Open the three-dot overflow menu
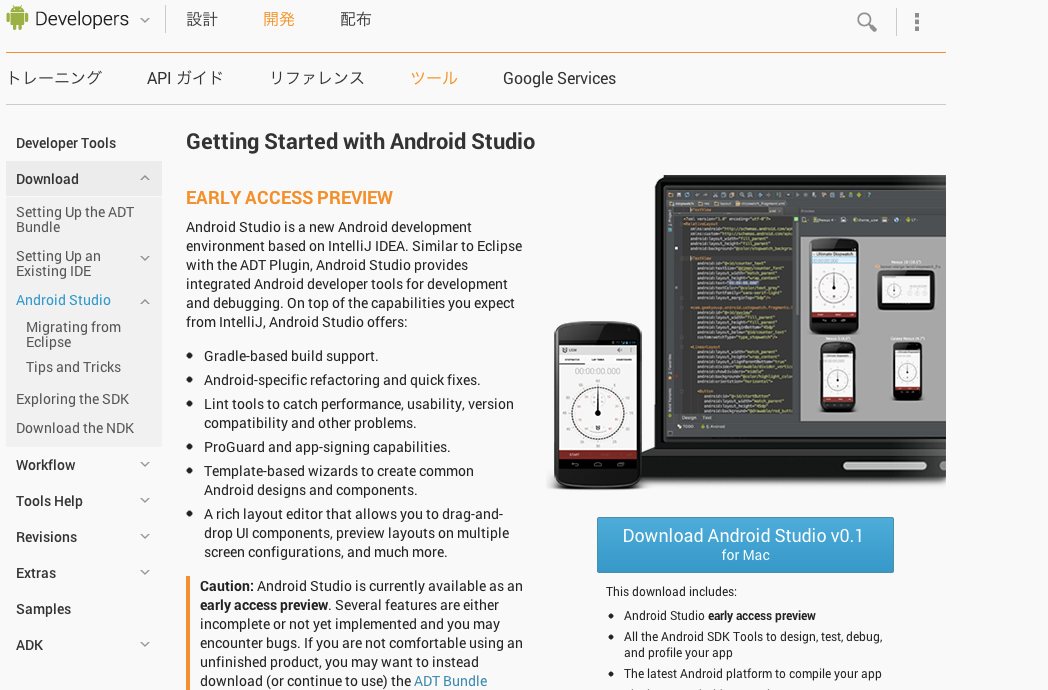Image resolution: width=1048 pixels, height=690 pixels. click(917, 22)
